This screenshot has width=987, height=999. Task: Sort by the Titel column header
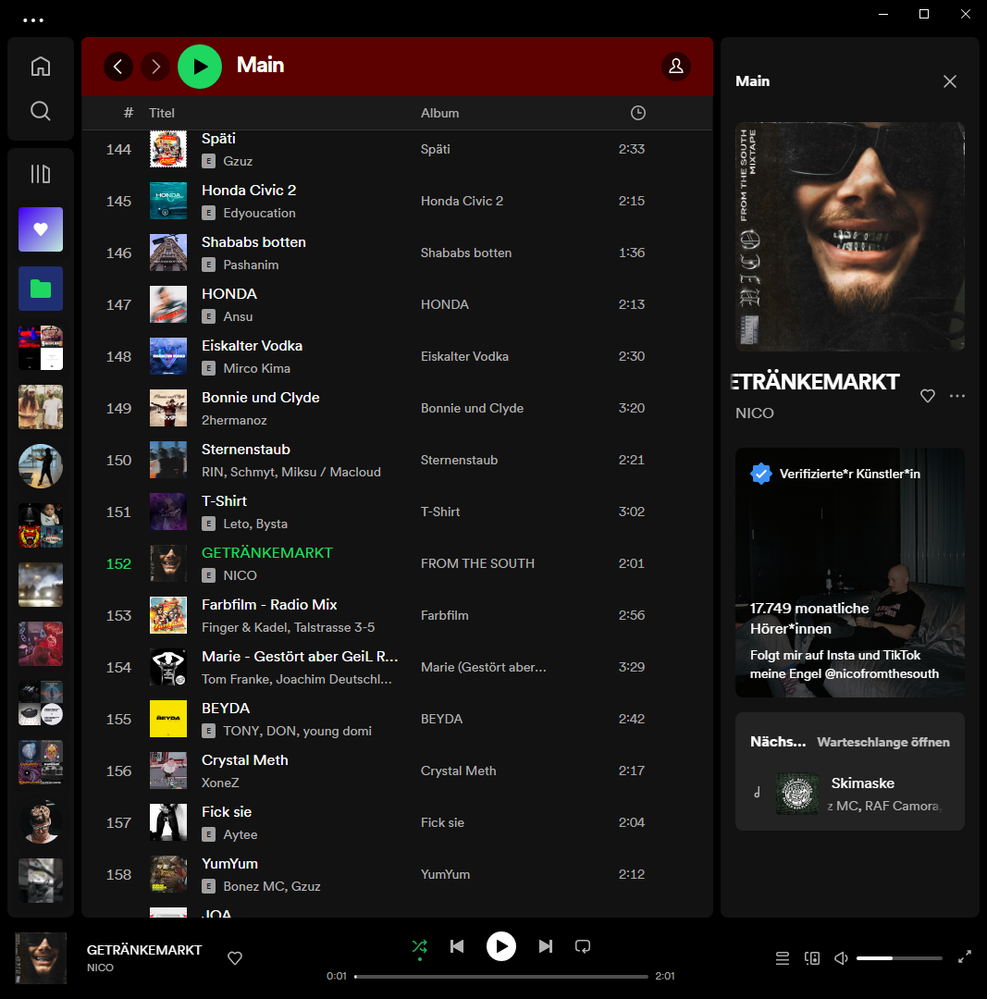coord(162,113)
